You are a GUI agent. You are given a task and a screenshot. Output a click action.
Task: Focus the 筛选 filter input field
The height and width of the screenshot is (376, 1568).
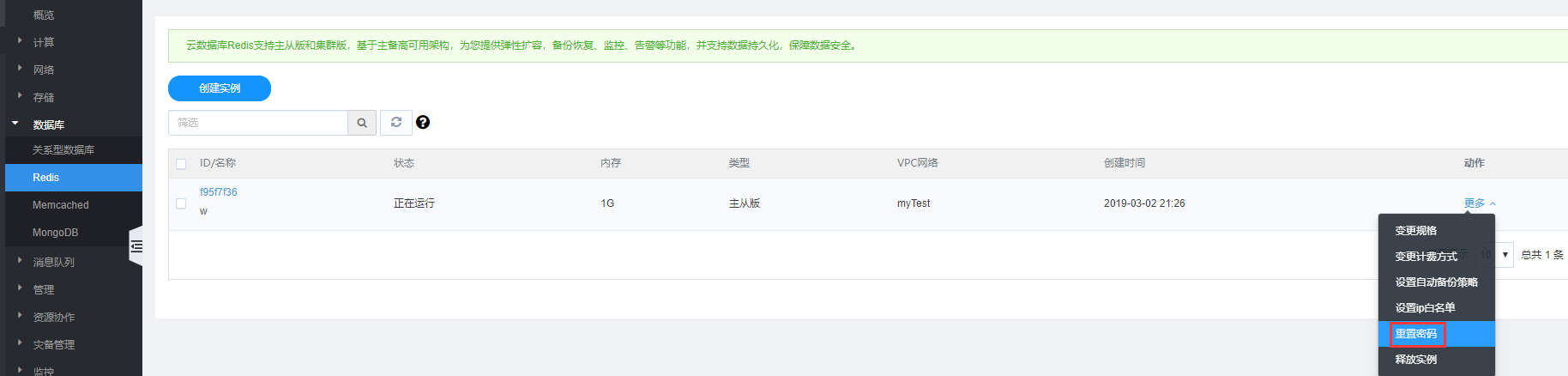pos(258,123)
